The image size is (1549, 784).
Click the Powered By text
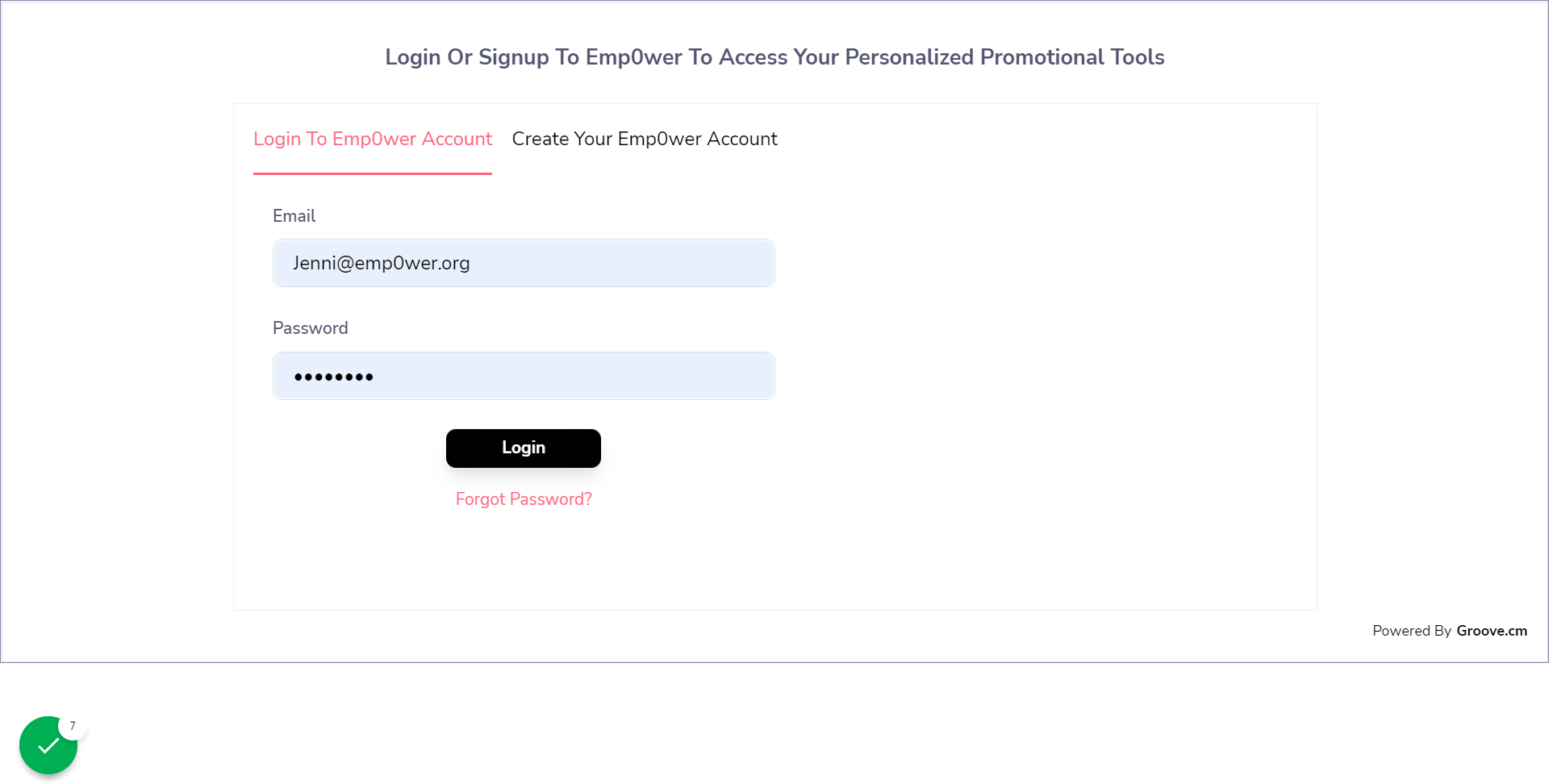point(1412,631)
